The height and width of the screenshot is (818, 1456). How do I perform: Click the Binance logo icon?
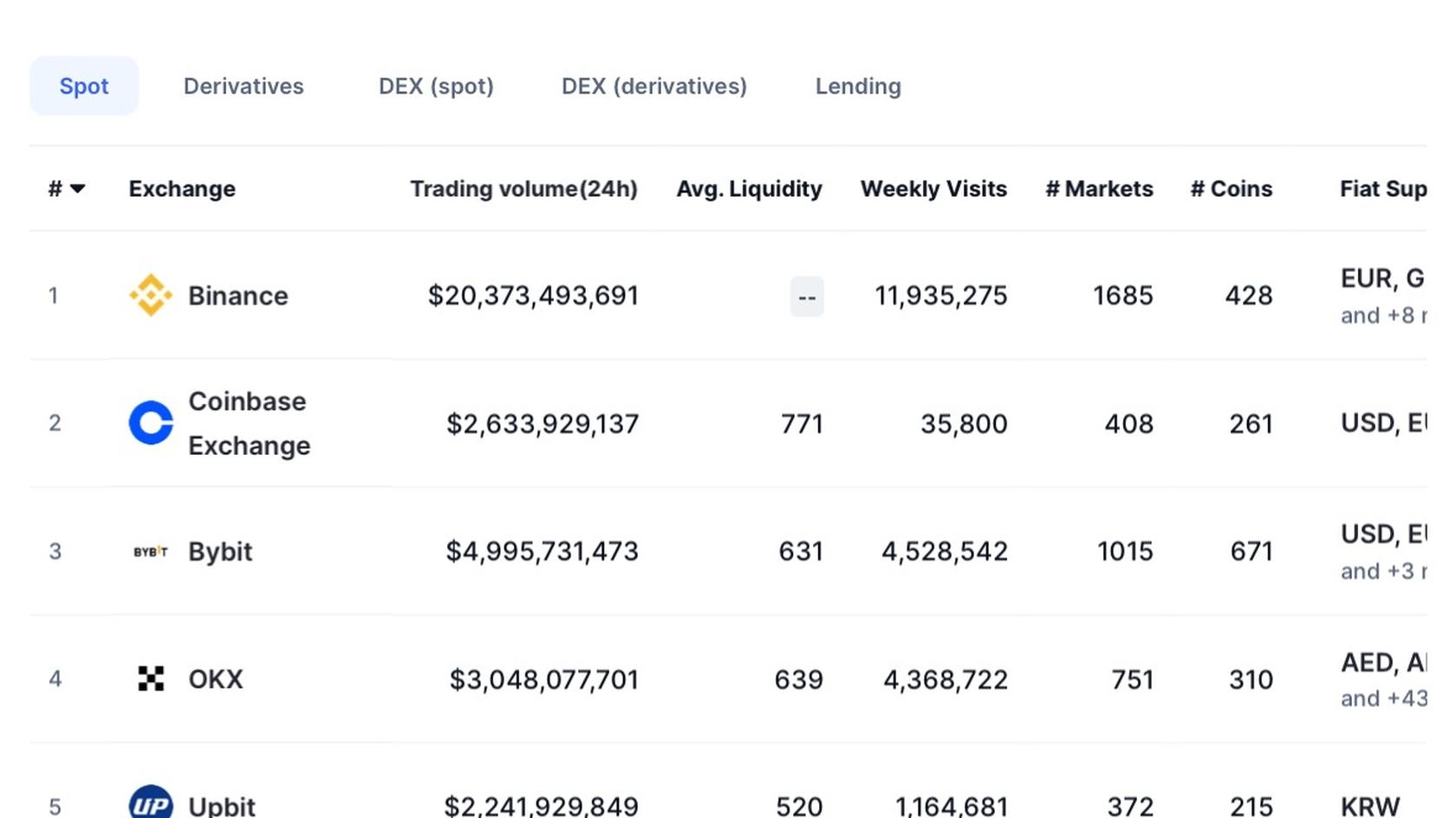[x=151, y=295]
